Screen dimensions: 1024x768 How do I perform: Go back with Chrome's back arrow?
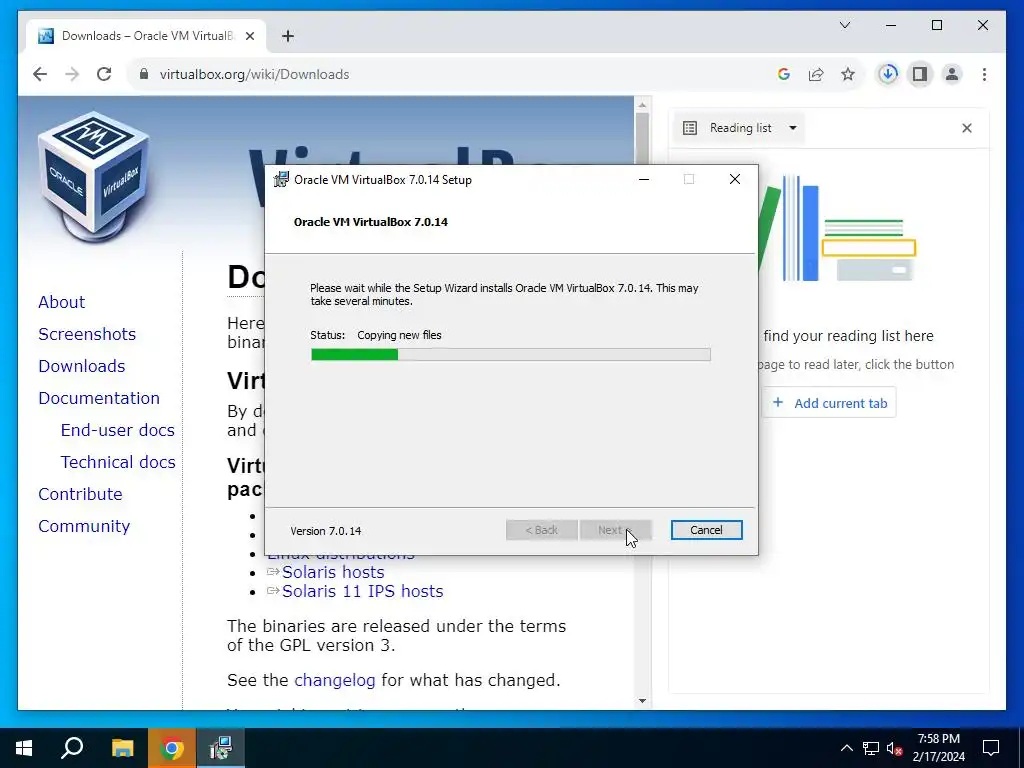click(40, 74)
